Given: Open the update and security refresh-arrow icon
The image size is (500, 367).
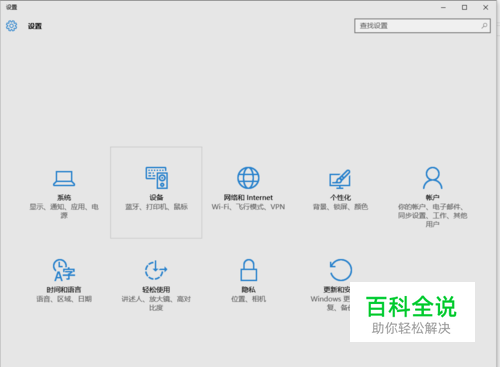Looking at the screenshot, I should [341, 270].
